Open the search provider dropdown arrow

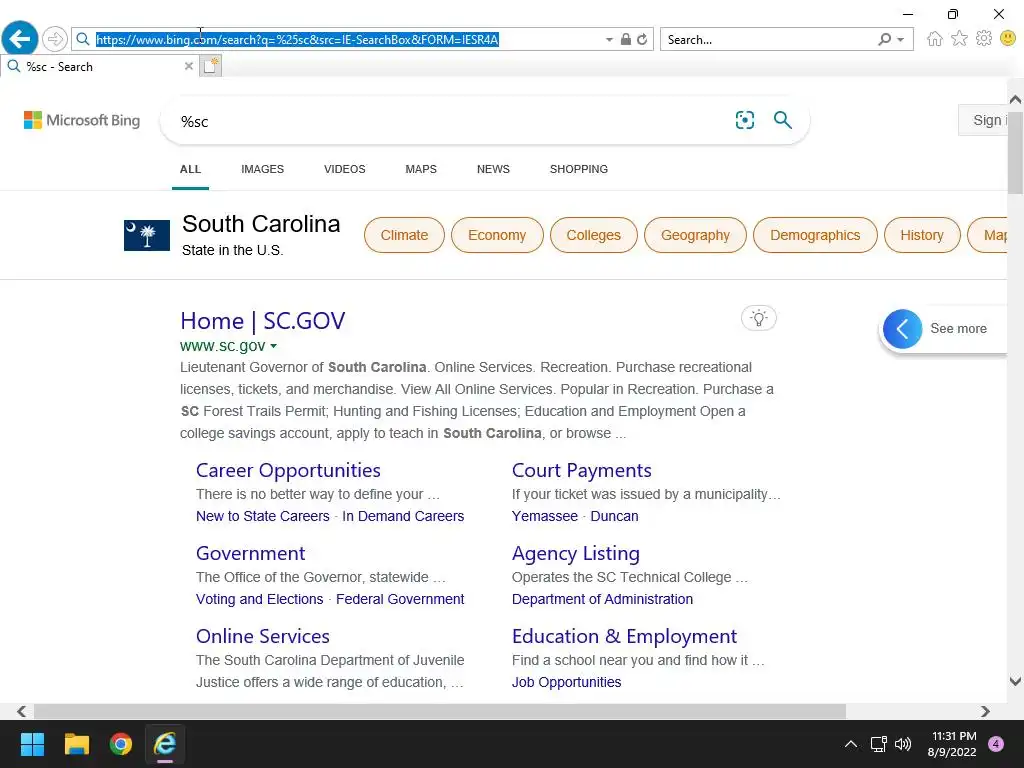(901, 40)
